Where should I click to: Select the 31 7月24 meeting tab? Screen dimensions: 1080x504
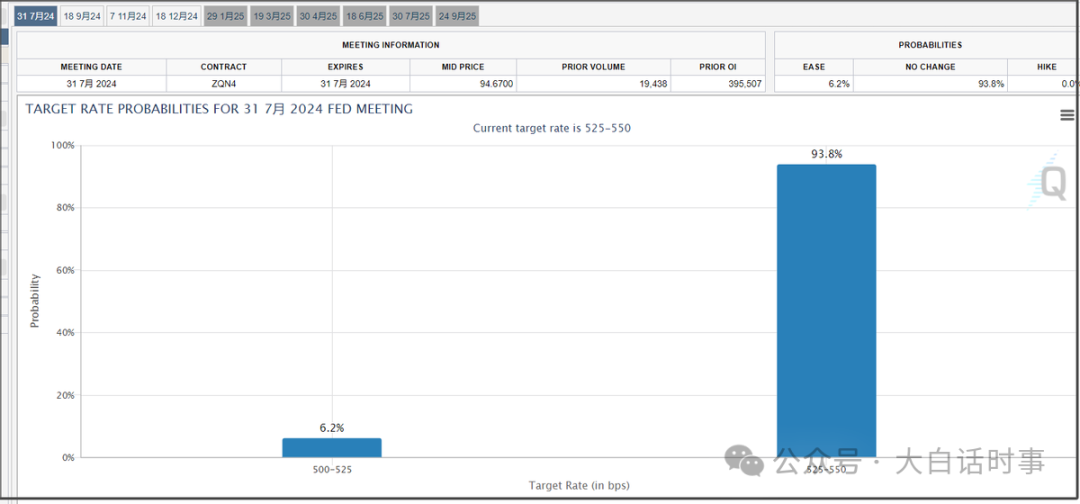pyautogui.click(x=35, y=16)
